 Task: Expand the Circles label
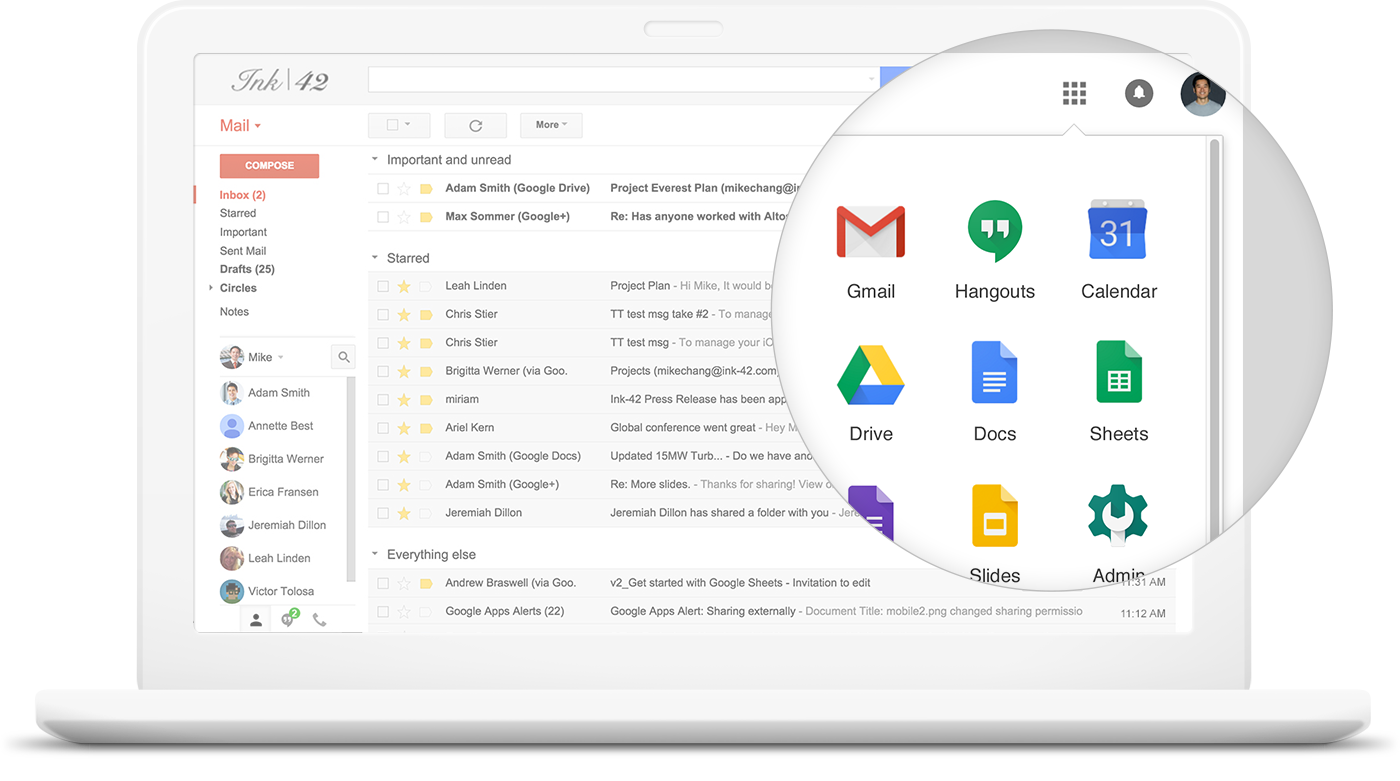(211, 288)
